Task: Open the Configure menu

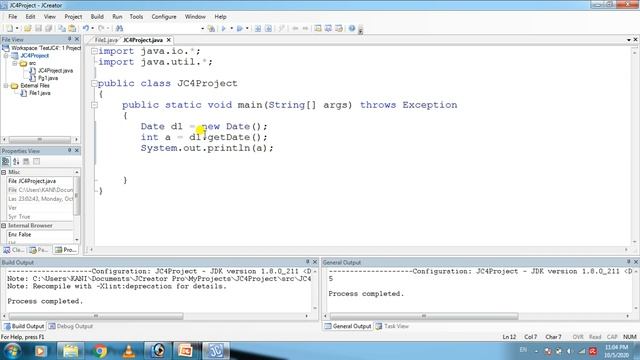Action: pos(164,17)
